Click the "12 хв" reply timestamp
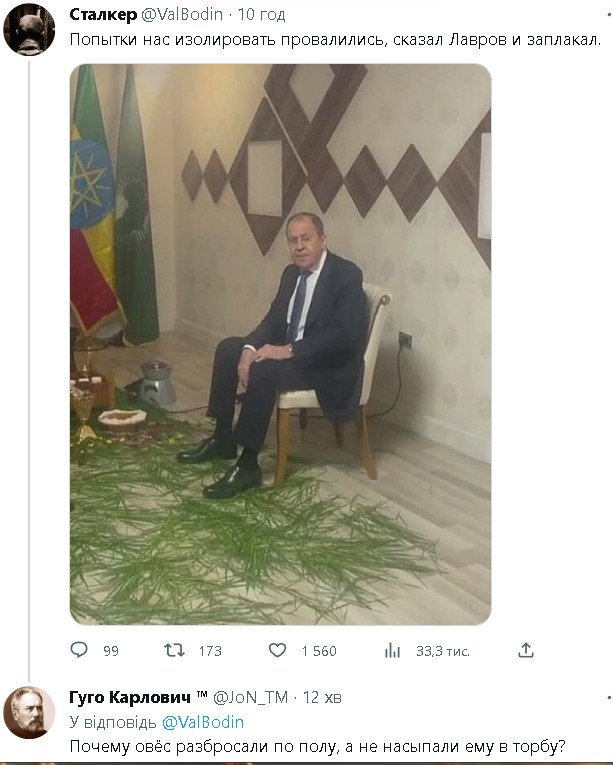 click(322, 697)
